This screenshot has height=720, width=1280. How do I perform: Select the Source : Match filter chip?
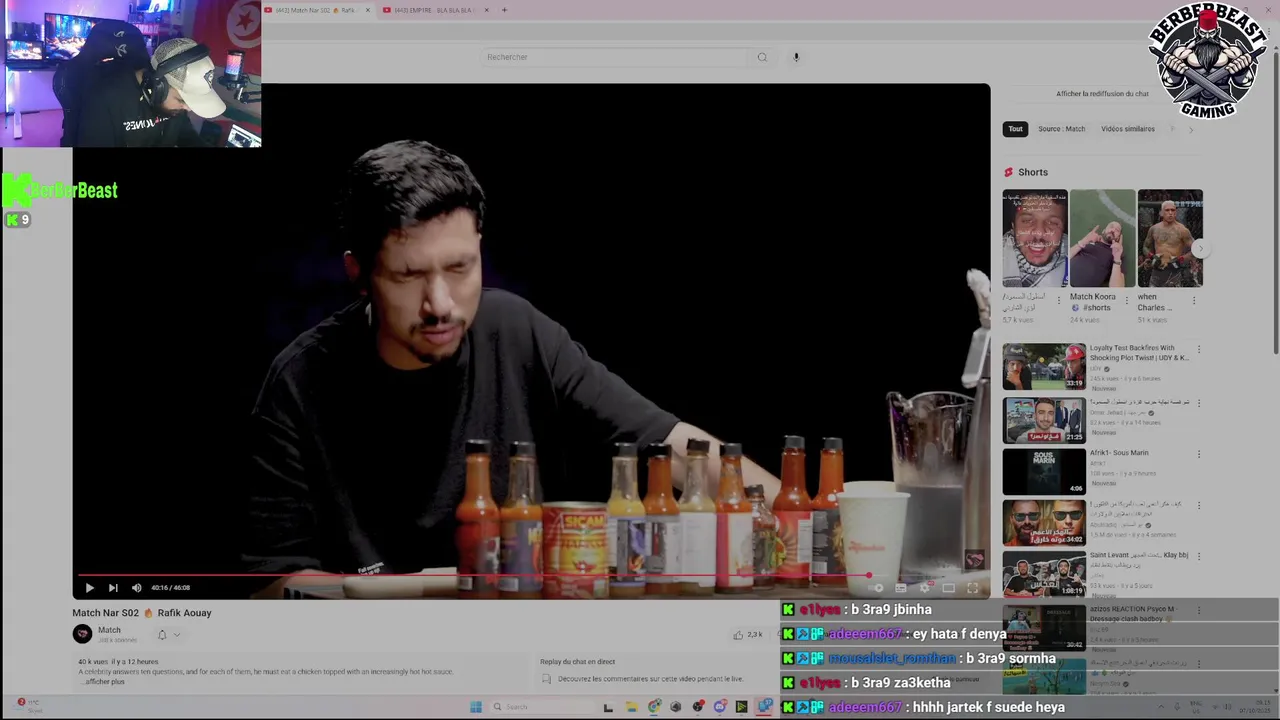coord(1061,129)
